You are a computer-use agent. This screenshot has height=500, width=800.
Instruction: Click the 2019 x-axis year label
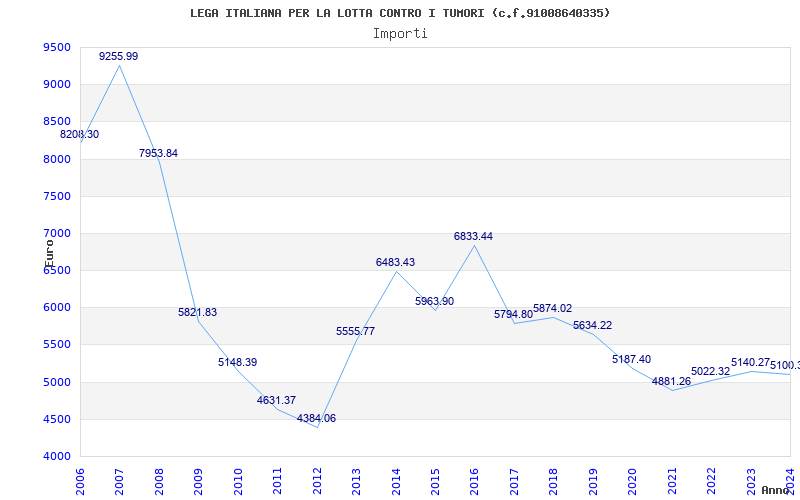coord(593,482)
